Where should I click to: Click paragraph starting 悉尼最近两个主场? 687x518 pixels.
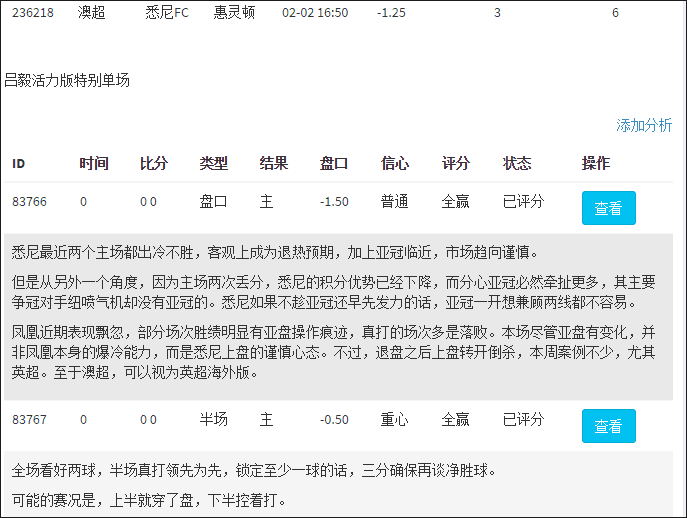[x=275, y=252]
